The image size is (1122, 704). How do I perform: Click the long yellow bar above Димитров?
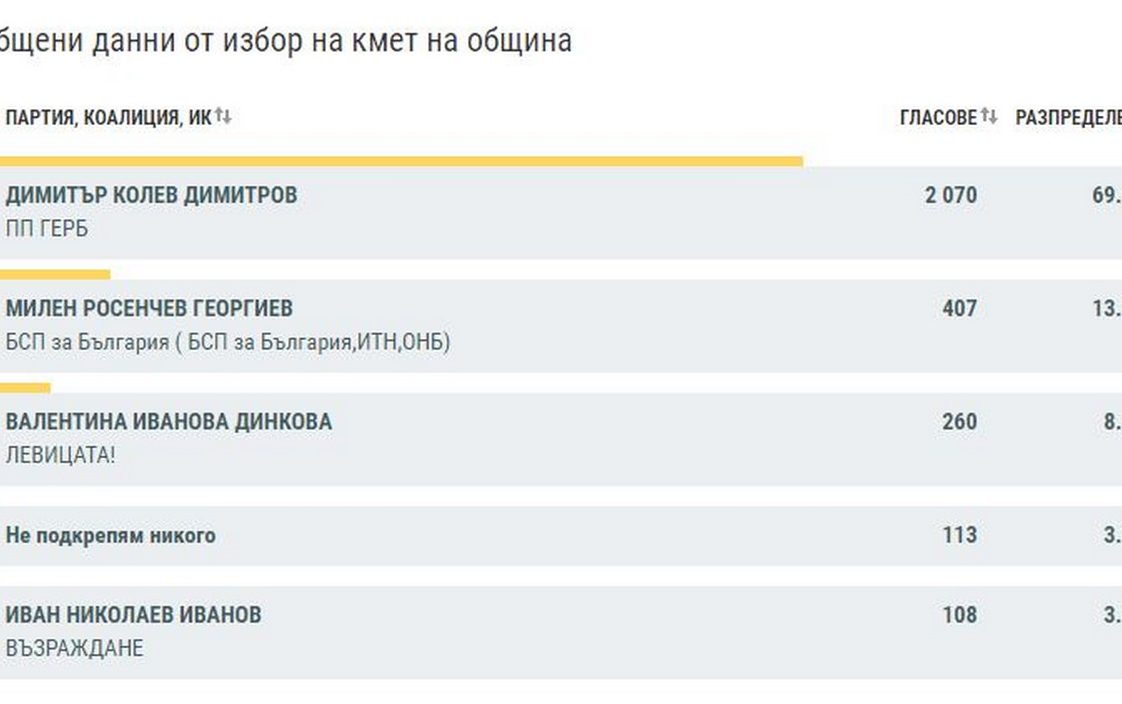tap(400, 161)
